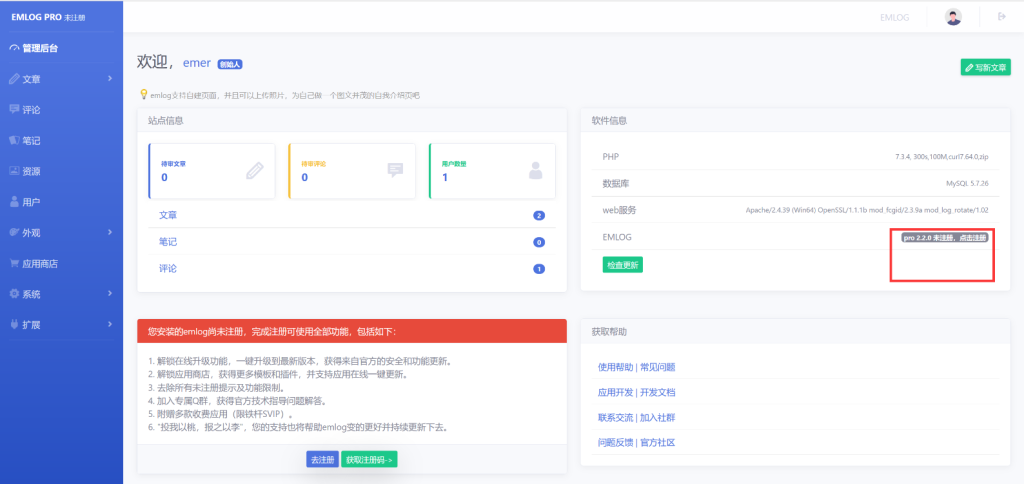The width and height of the screenshot is (1024, 484).
Task: Expand the 文章 (Articles) sidebar menu
Action: click(60, 78)
